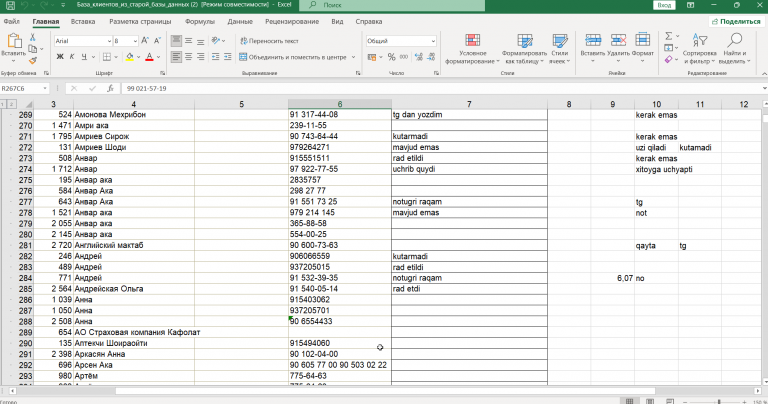Viewport: 768px width, 404px height.
Task: Open the Font group dialog launcher
Action: pos(163,73)
